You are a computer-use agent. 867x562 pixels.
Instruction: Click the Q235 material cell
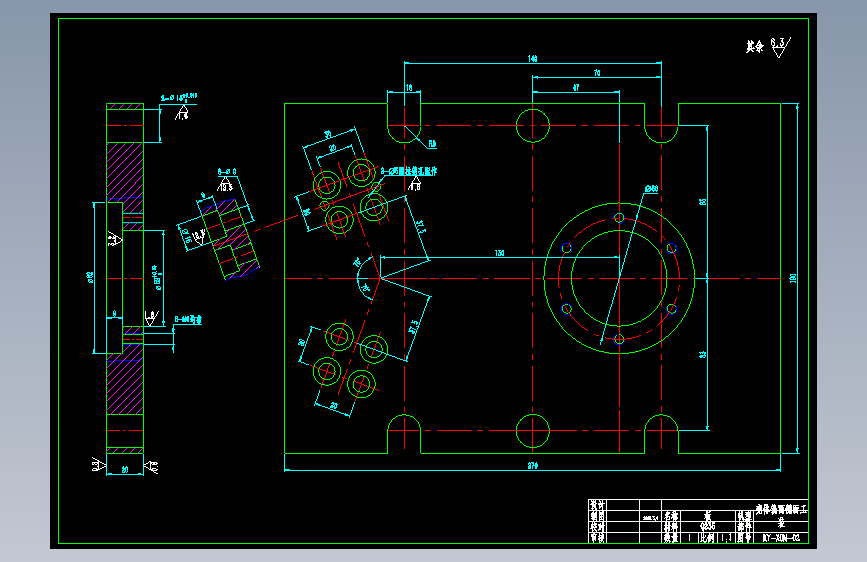point(707,526)
